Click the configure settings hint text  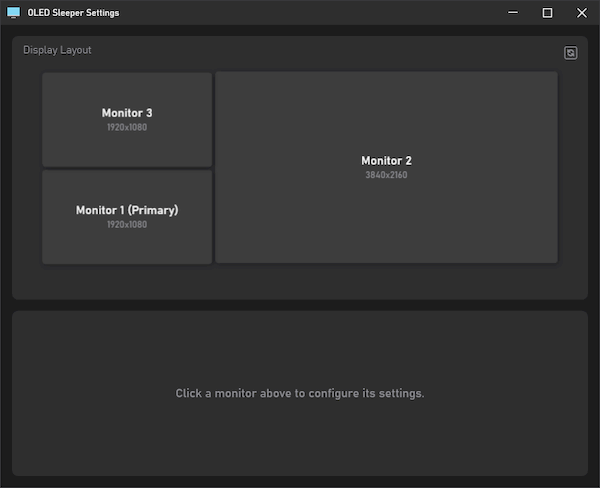pyautogui.click(x=300, y=393)
